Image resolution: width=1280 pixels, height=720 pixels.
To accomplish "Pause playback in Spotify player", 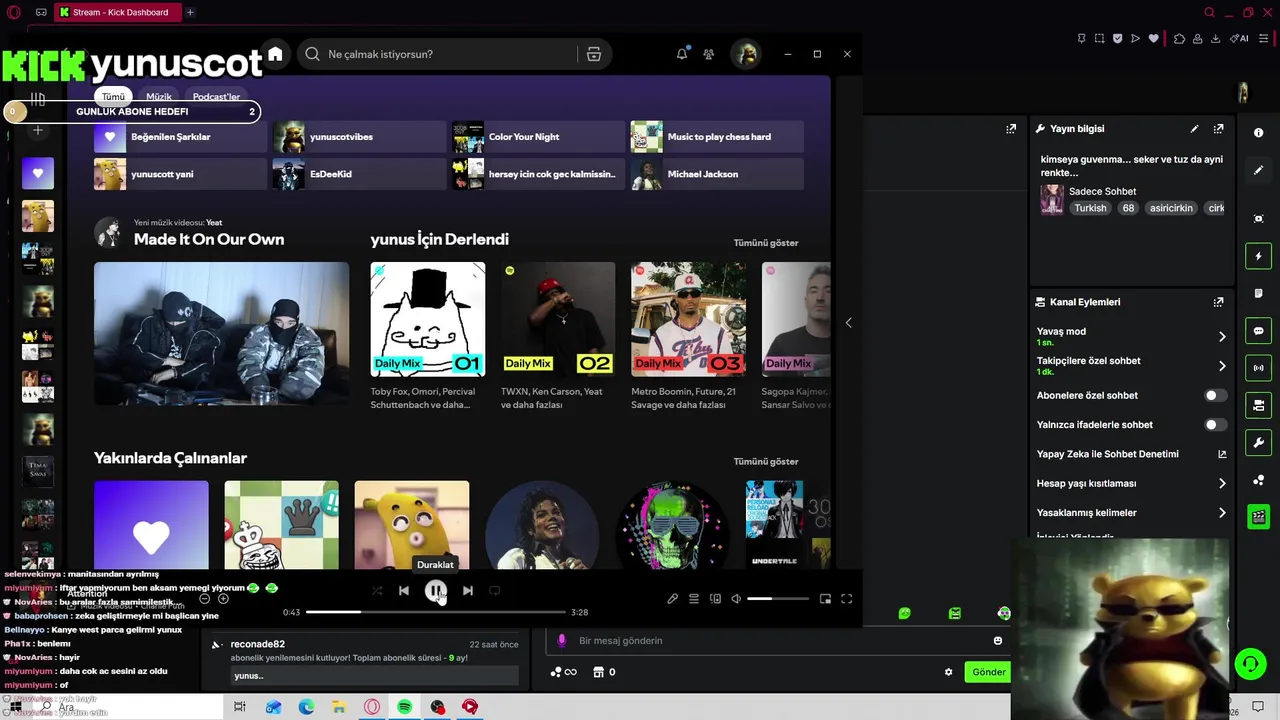I will click(435, 591).
